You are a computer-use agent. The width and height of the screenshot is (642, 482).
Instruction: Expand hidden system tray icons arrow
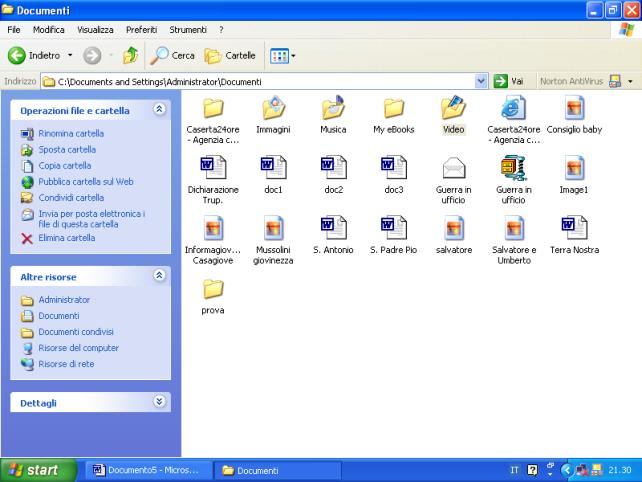click(567, 470)
